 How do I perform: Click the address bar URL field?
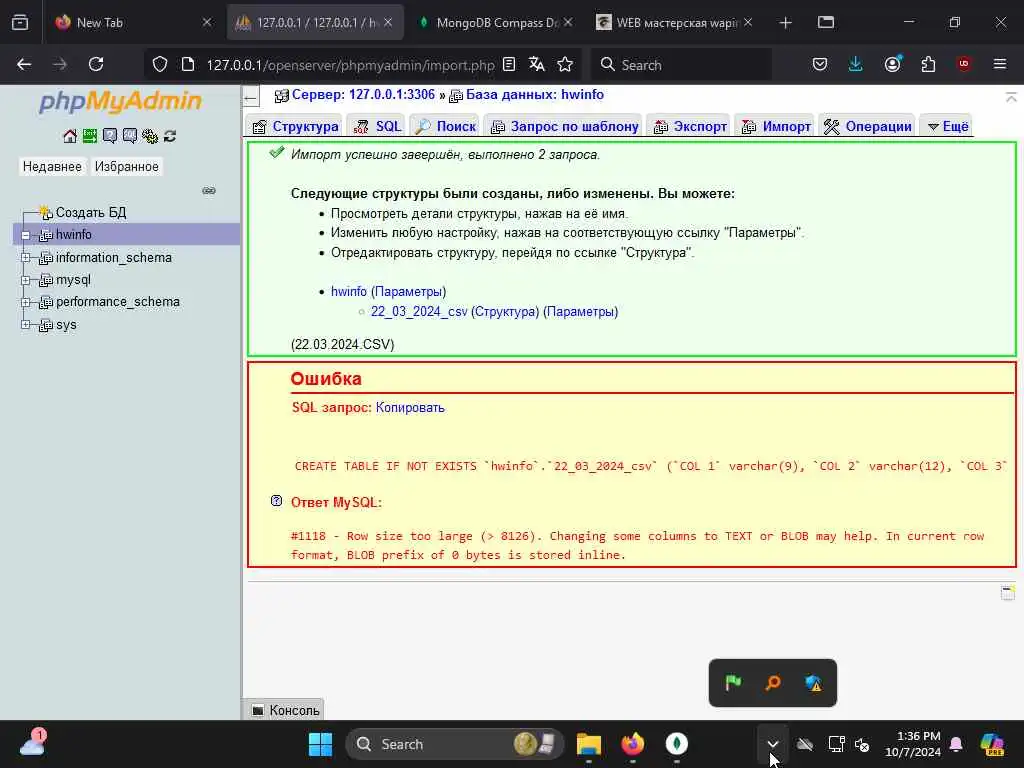click(x=351, y=65)
